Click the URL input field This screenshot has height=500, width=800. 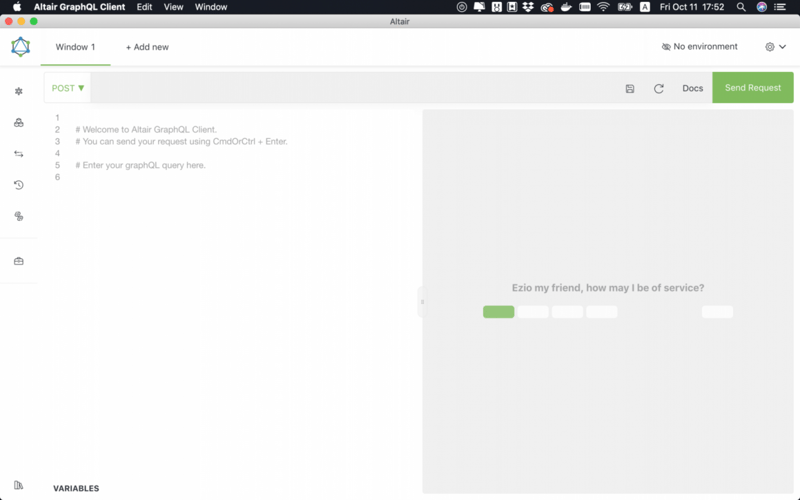pyautogui.click(x=350, y=88)
